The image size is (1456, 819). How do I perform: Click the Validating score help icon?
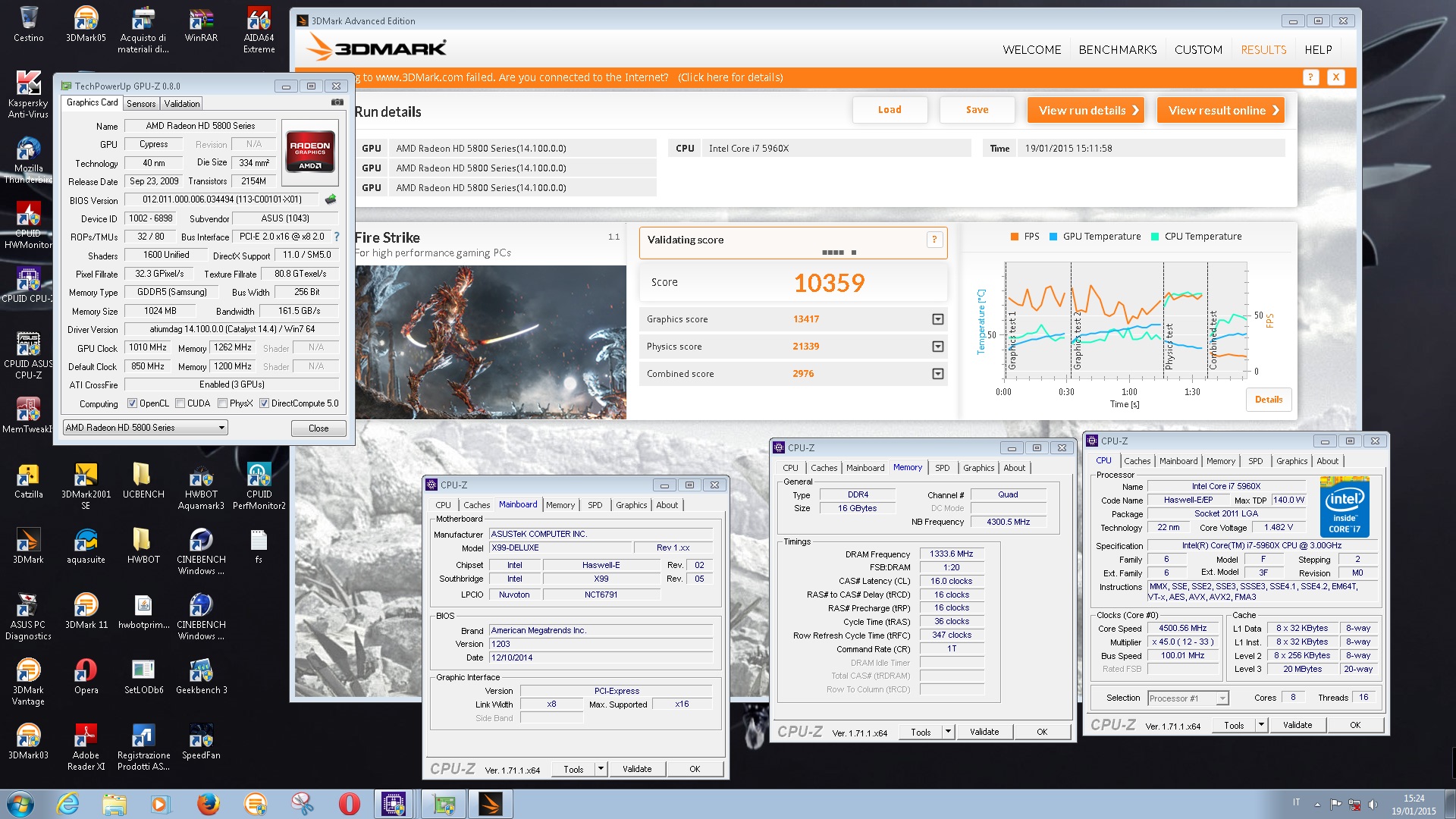tap(934, 240)
